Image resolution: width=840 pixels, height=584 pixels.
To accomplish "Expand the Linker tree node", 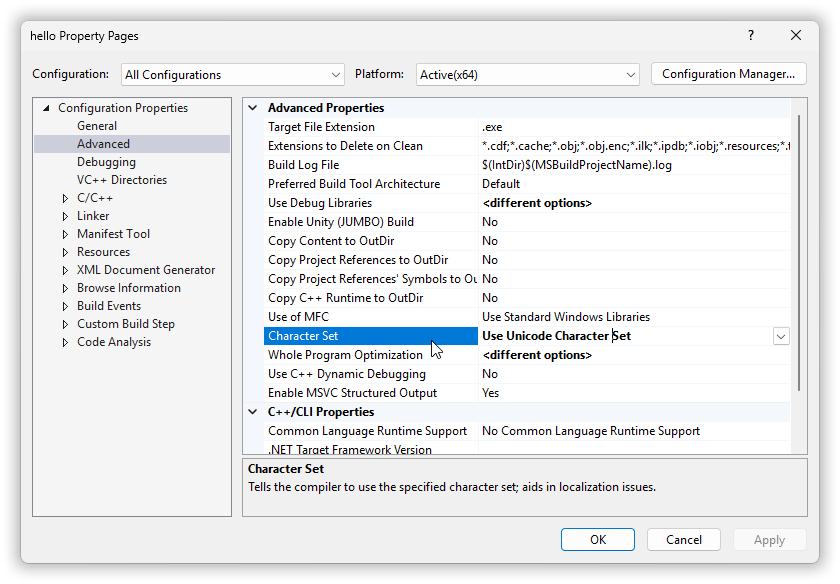I will tap(65, 216).
